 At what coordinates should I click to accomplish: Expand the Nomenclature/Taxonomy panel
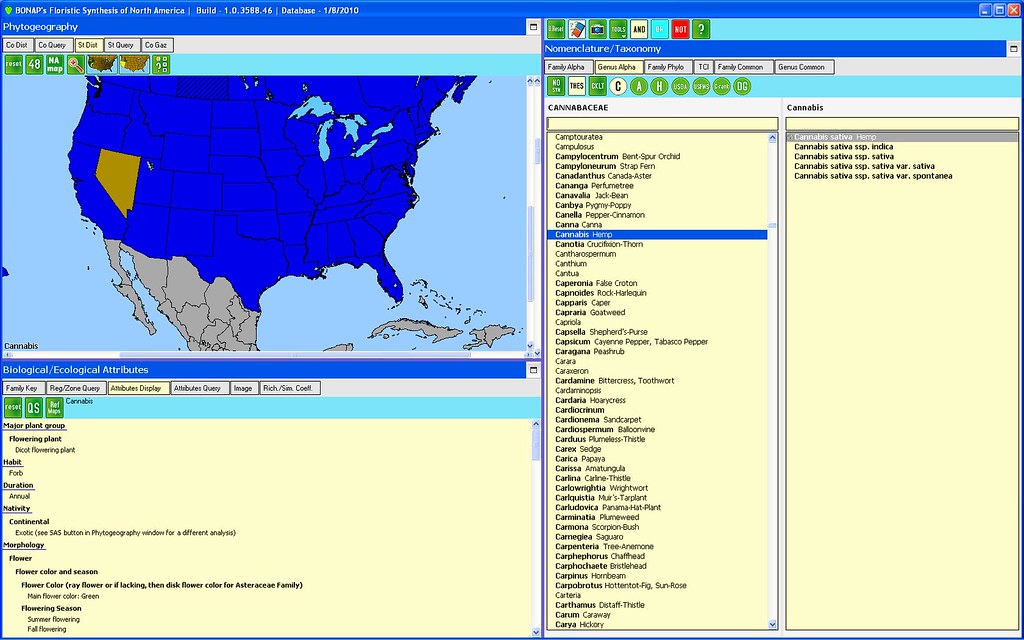point(1011,48)
